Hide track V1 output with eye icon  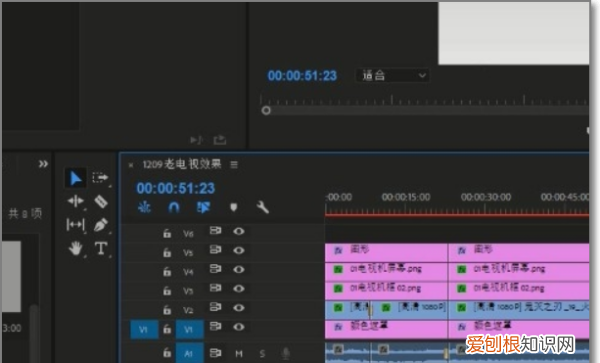click(239, 327)
